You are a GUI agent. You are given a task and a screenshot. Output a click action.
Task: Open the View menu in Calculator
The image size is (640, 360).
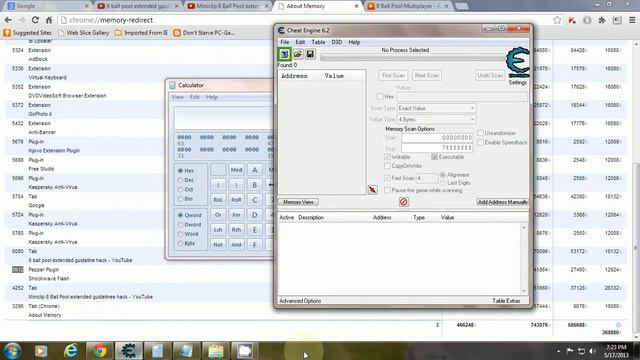click(178, 97)
